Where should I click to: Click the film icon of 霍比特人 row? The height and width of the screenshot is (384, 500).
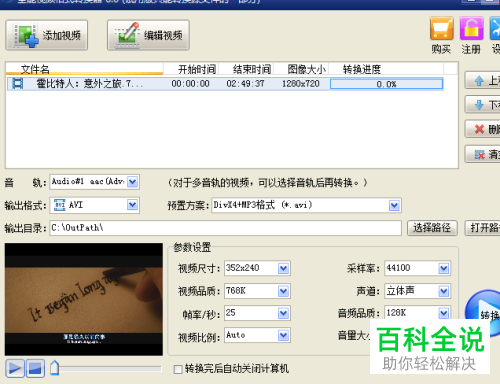[18, 83]
